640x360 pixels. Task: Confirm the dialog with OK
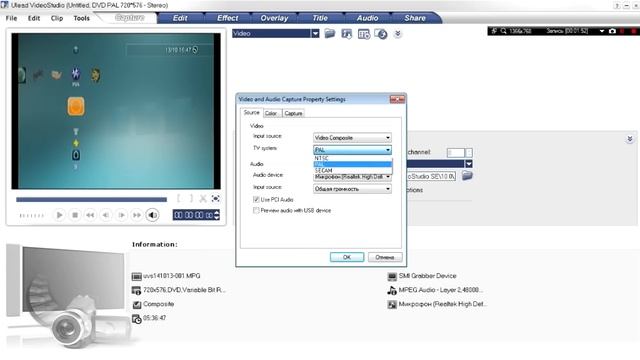pos(347,257)
